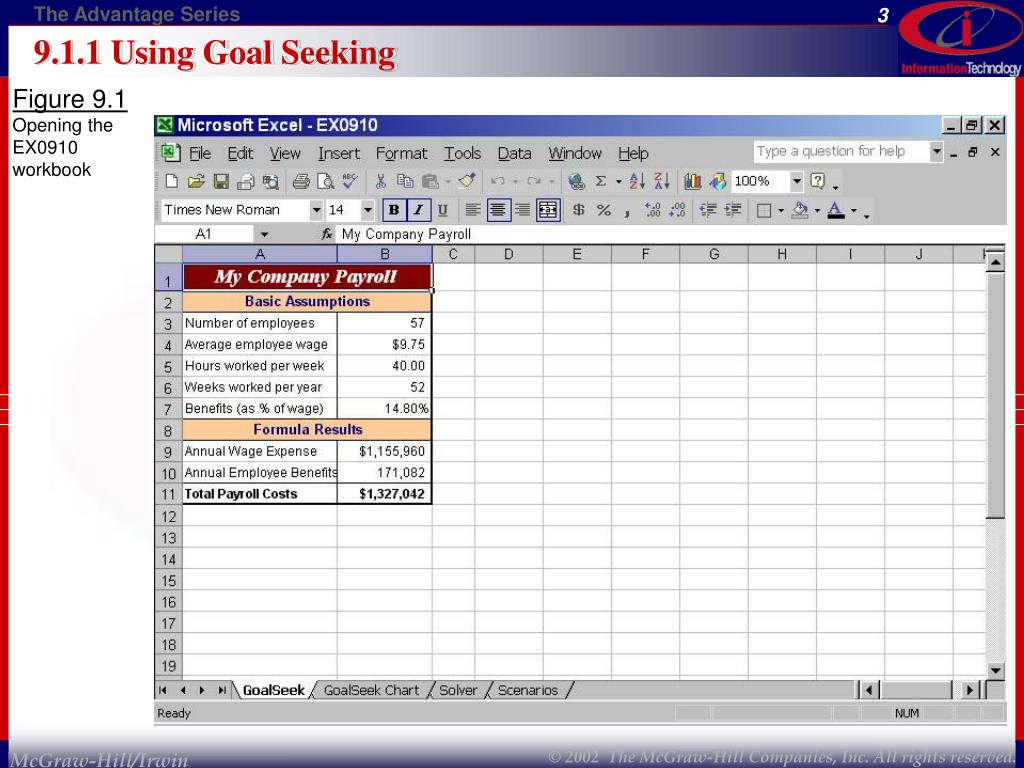Image resolution: width=1024 pixels, height=768 pixels.
Task: Switch to the Solver sheet tab
Action: tap(458, 690)
